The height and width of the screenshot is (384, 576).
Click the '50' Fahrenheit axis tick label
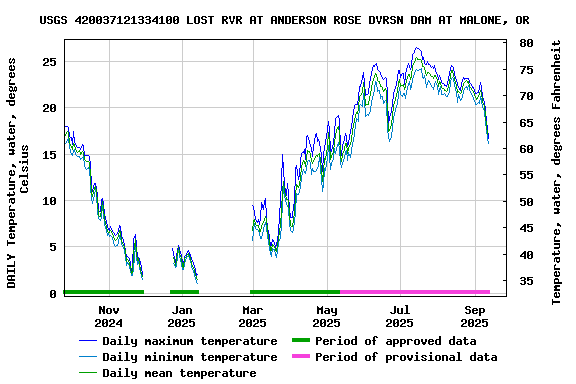(x=526, y=202)
